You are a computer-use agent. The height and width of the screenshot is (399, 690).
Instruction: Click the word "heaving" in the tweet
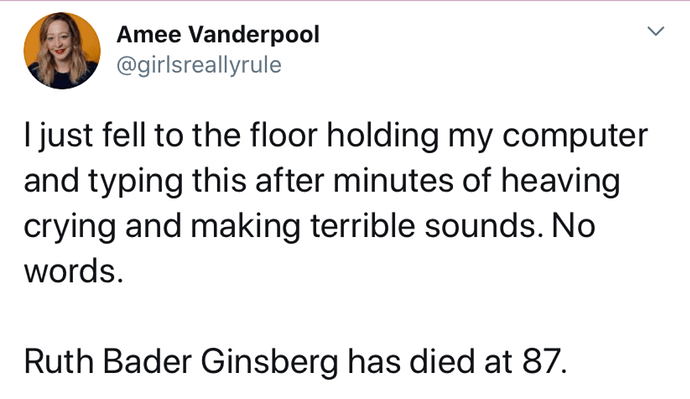pos(561,181)
